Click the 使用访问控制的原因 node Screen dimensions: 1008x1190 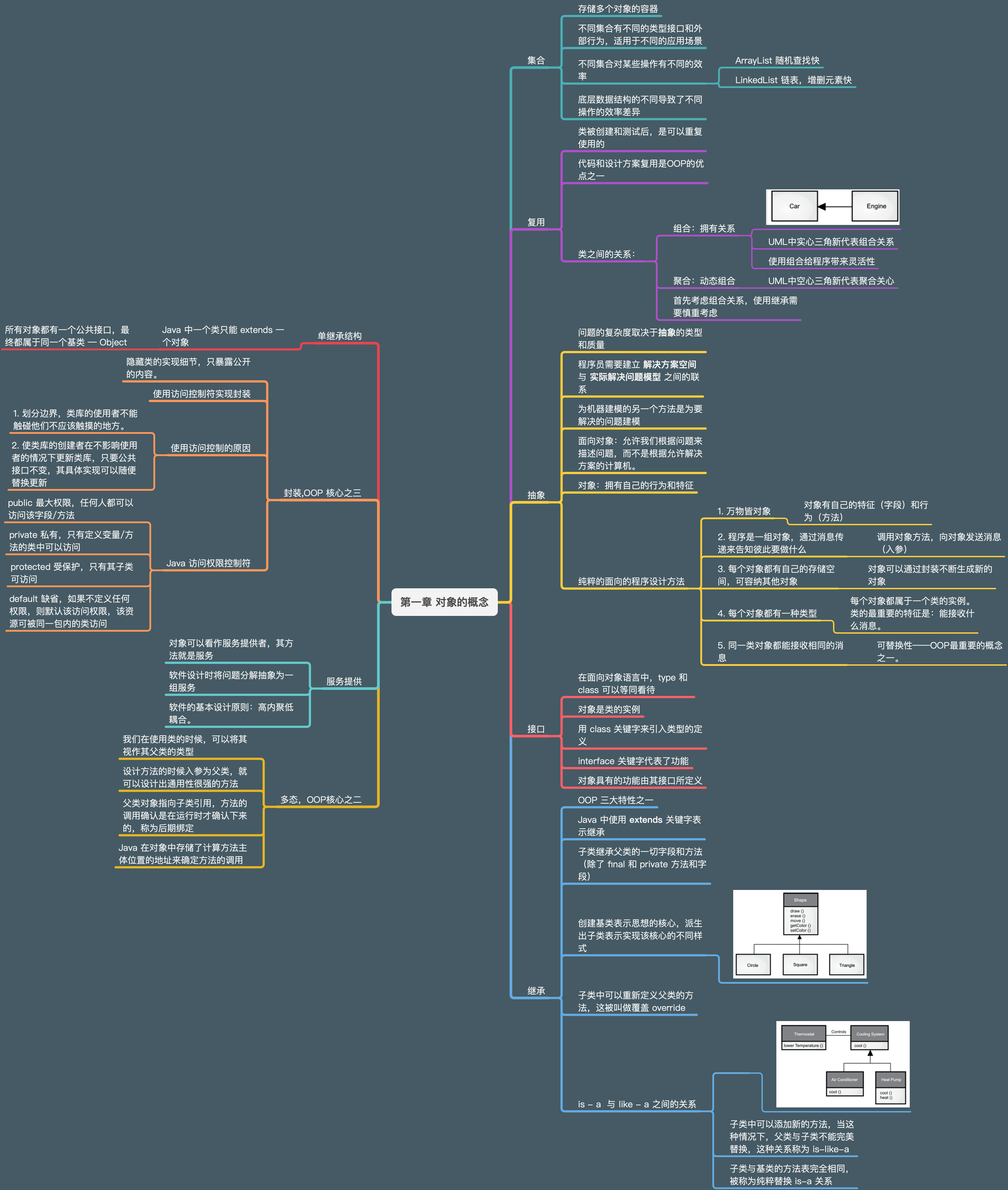click(210, 448)
